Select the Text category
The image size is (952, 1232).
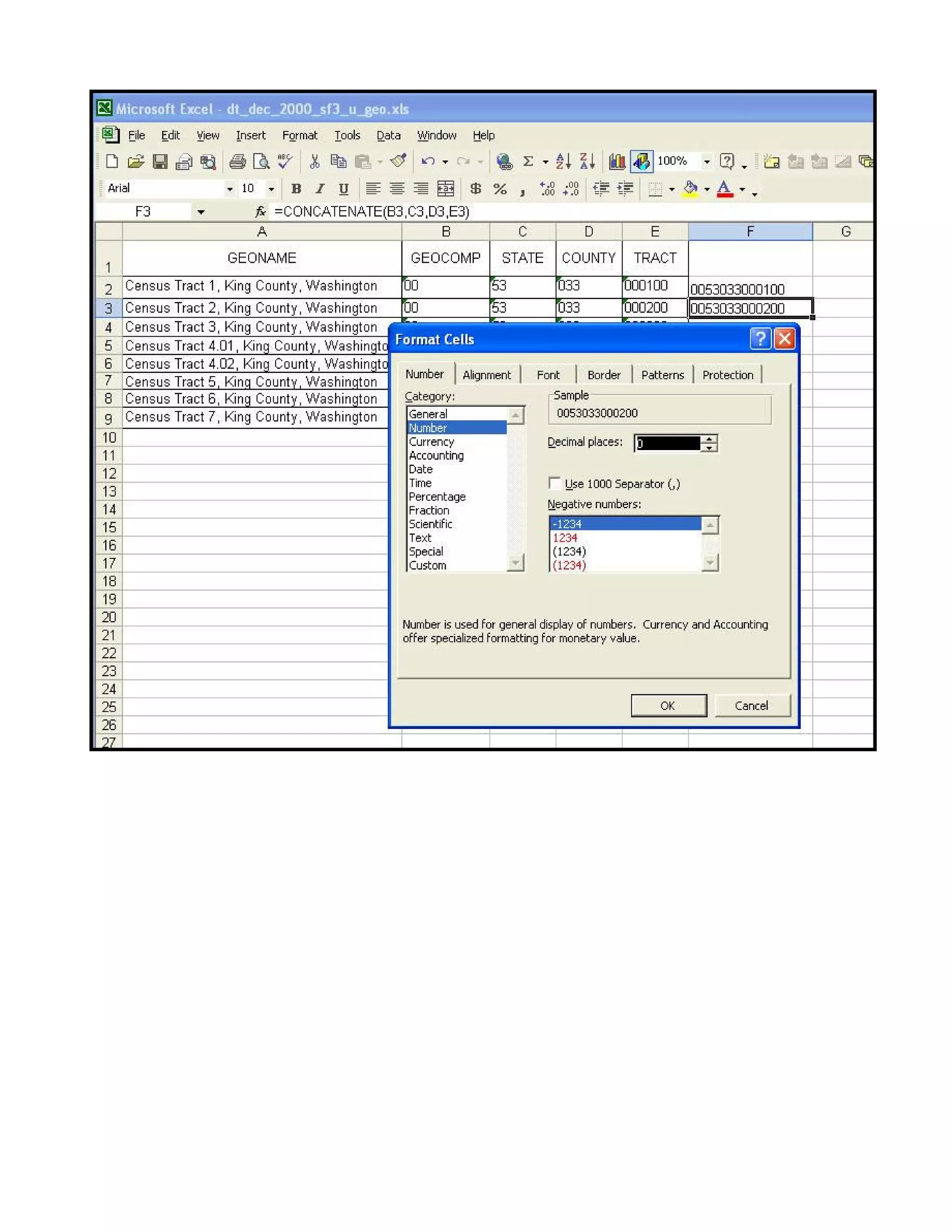tap(420, 537)
